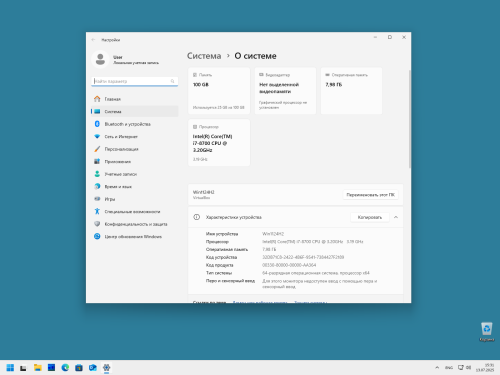Launch Microsoft Edge from taskbar
The width and height of the screenshot is (500, 375).
65,368
